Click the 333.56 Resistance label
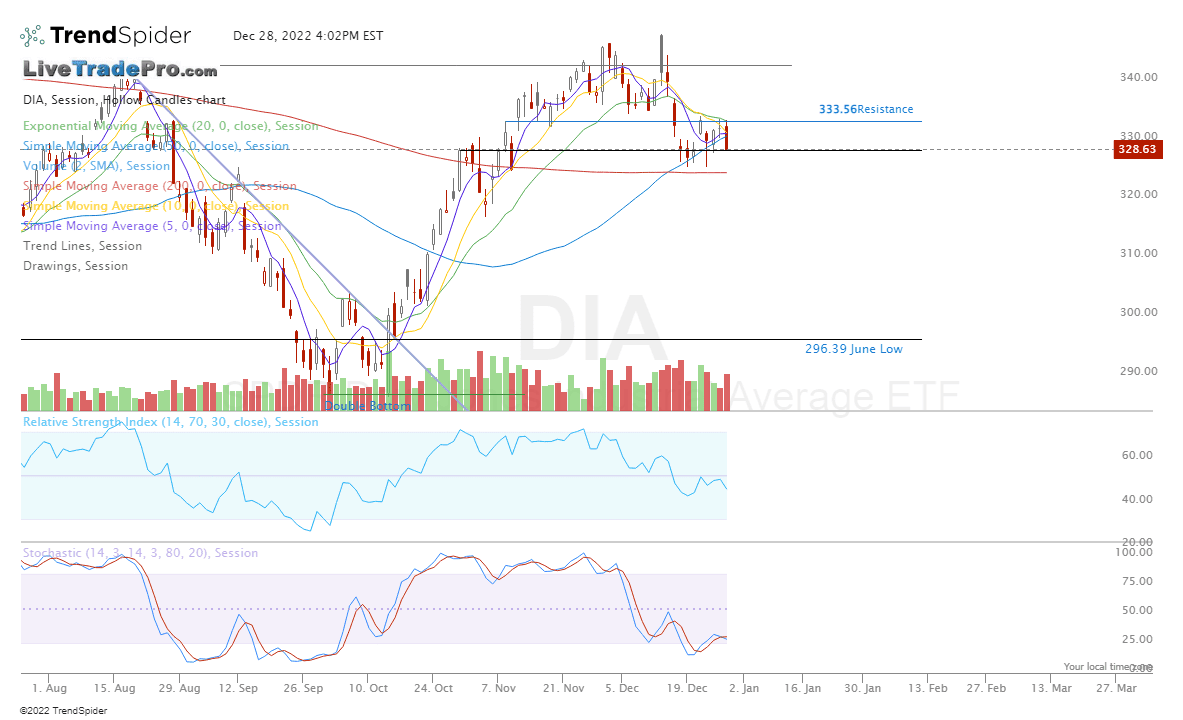The height and width of the screenshot is (720, 1183). (x=866, y=108)
